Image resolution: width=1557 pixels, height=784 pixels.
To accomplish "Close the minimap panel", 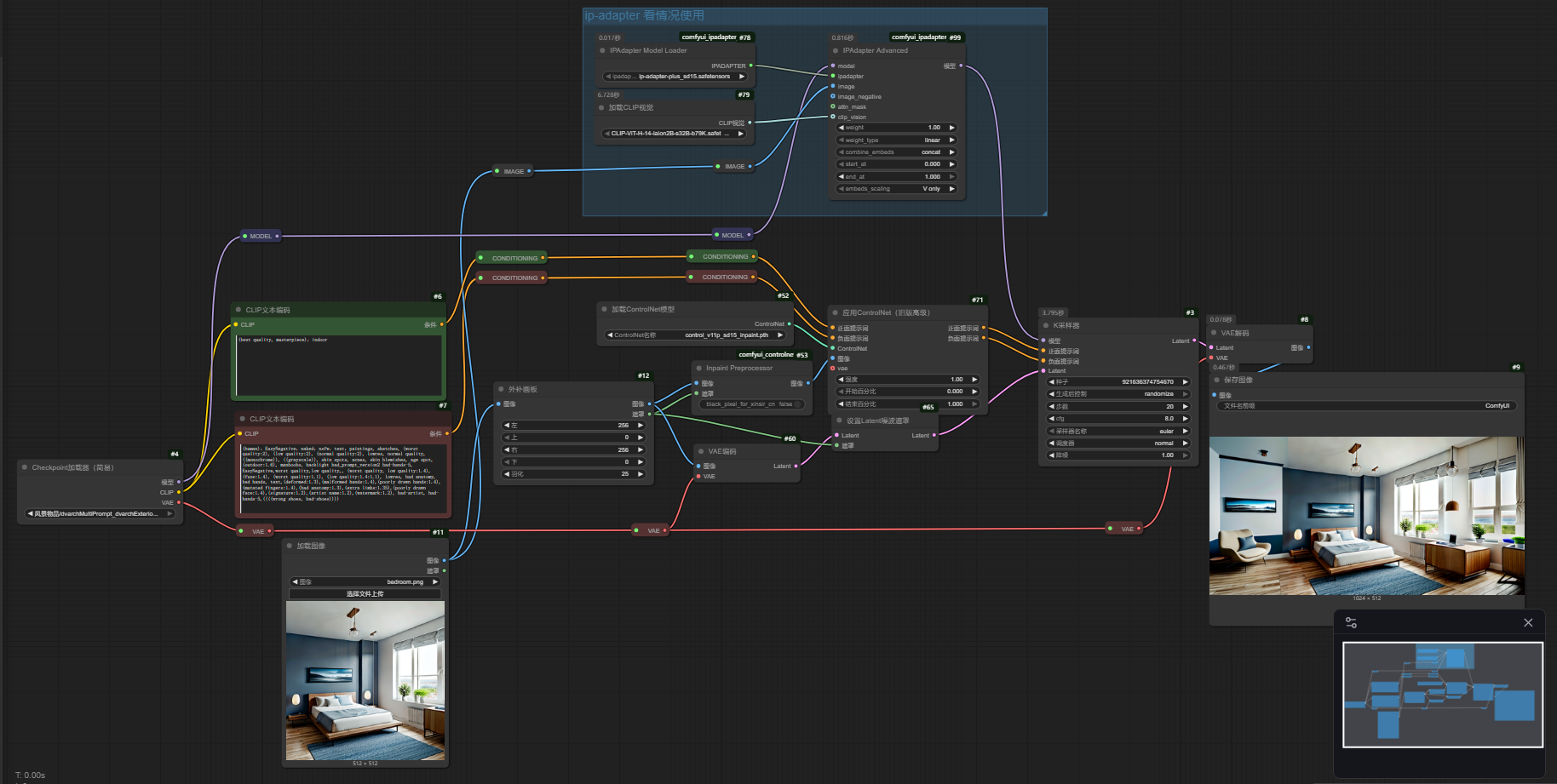I will (1528, 623).
